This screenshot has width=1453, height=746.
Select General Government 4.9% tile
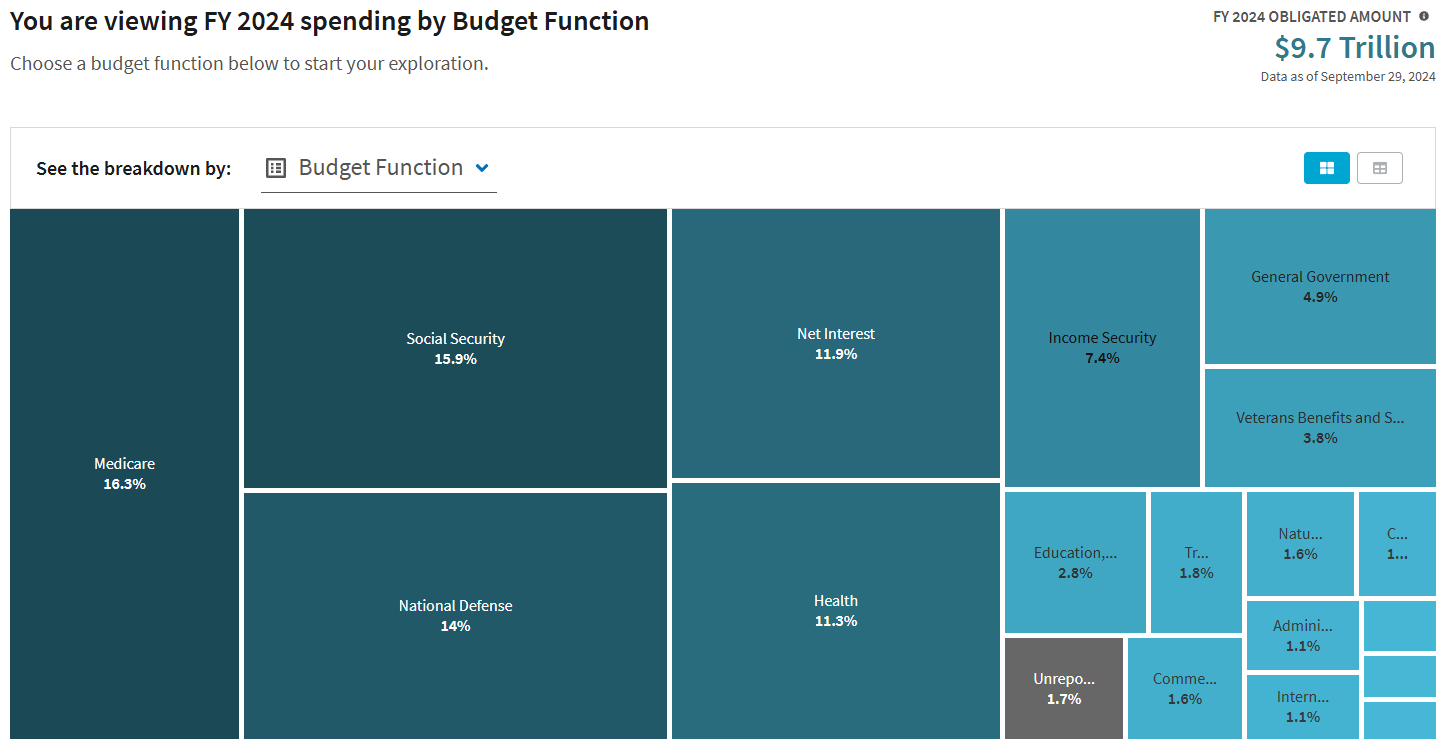click(1320, 286)
